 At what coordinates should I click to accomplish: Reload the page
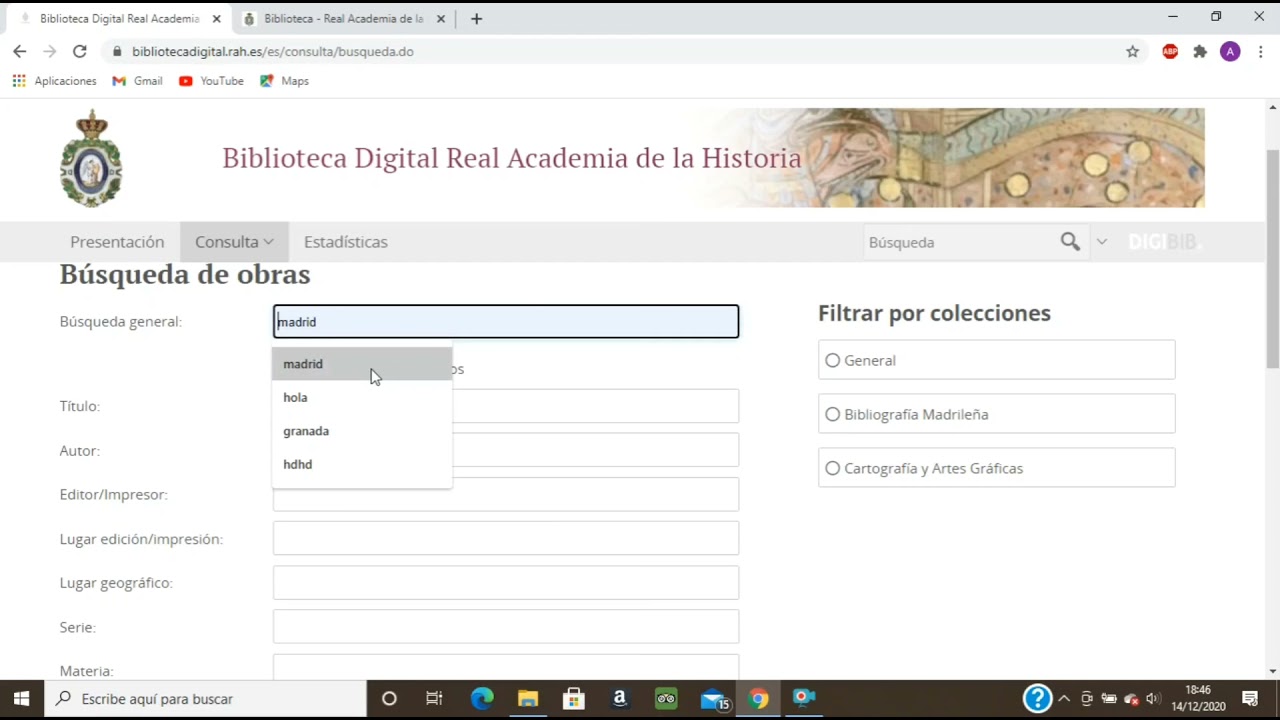(x=80, y=51)
